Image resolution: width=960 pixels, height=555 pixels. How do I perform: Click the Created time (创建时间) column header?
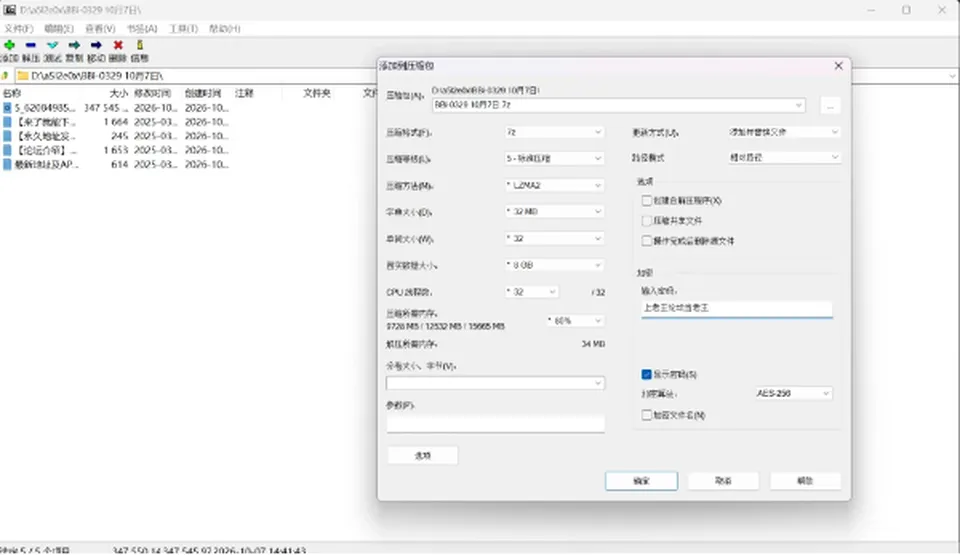(203, 93)
